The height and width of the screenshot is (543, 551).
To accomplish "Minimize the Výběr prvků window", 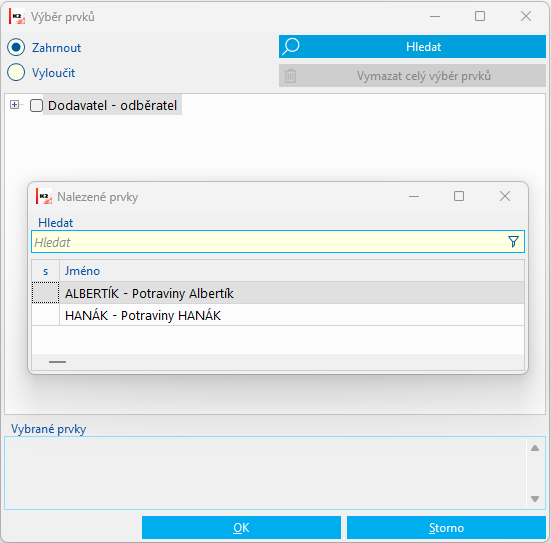I will [435, 16].
